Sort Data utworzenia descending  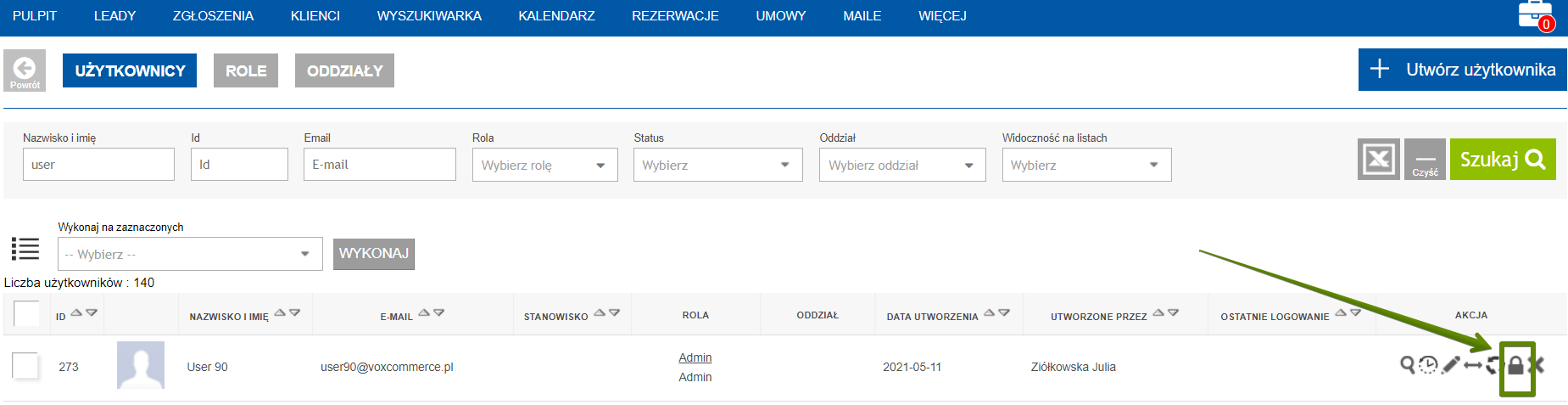1004,313
